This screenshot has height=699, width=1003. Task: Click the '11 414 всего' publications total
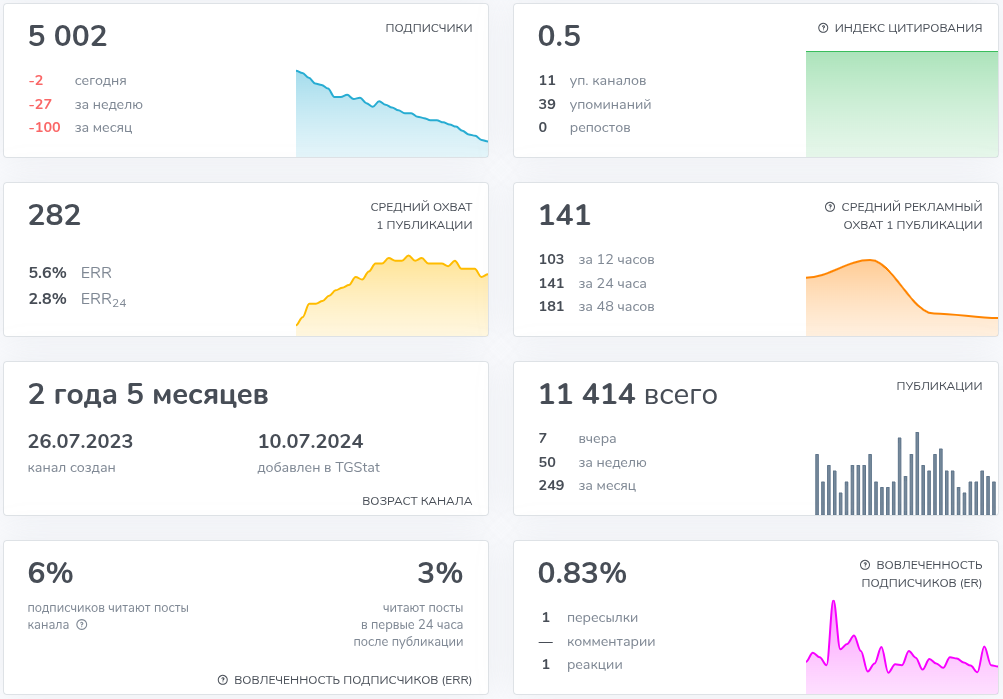point(627,395)
